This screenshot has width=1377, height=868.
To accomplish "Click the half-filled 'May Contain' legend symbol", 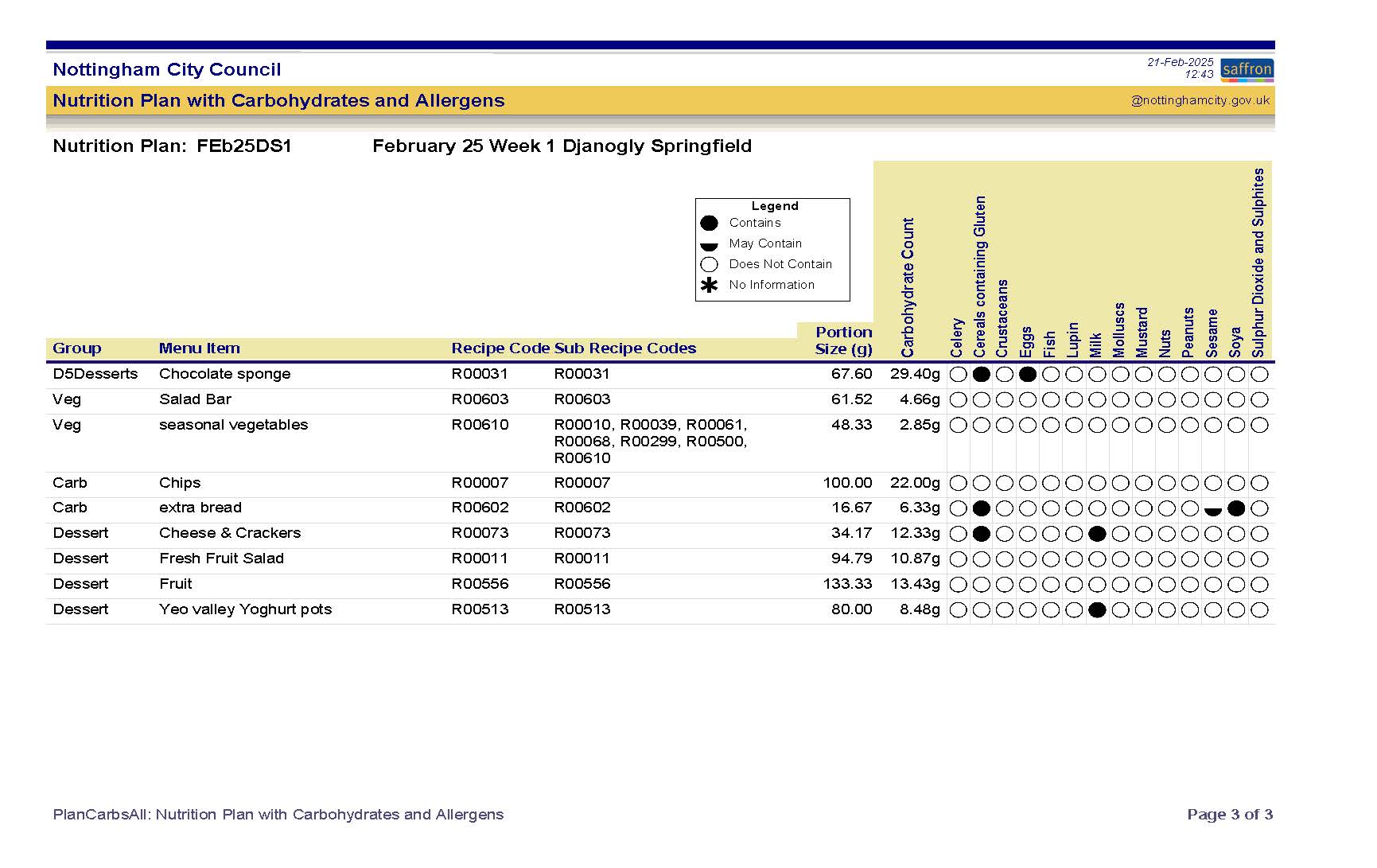I will click(x=709, y=246).
